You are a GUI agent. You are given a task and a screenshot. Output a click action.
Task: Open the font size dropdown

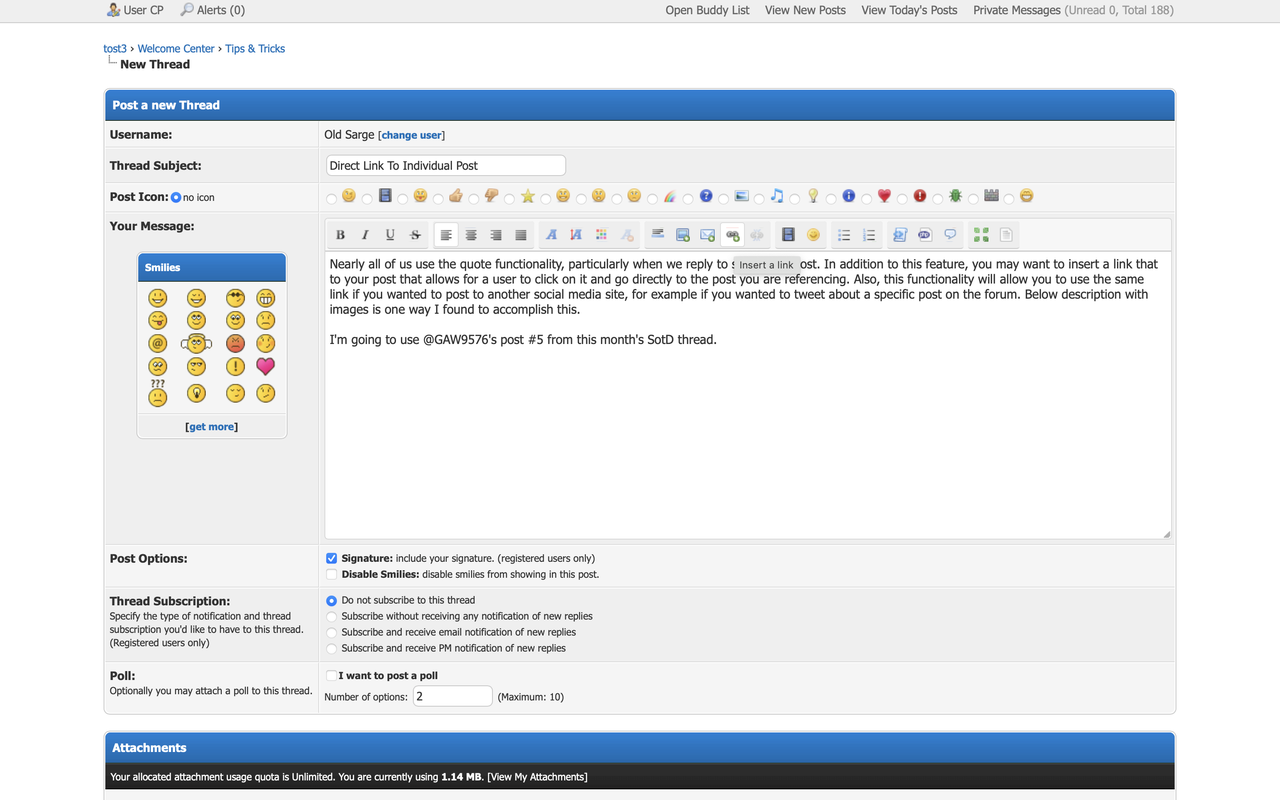click(576, 235)
